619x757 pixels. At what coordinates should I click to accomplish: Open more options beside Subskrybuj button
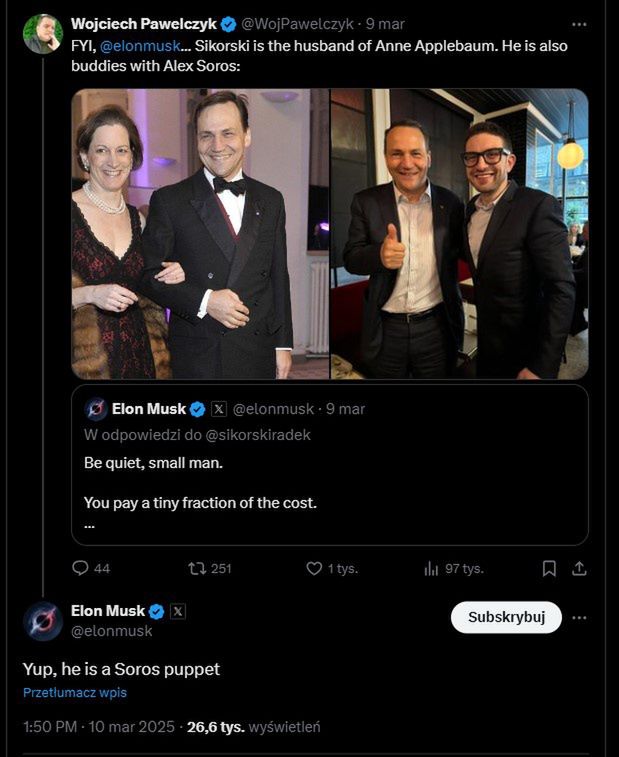(579, 618)
